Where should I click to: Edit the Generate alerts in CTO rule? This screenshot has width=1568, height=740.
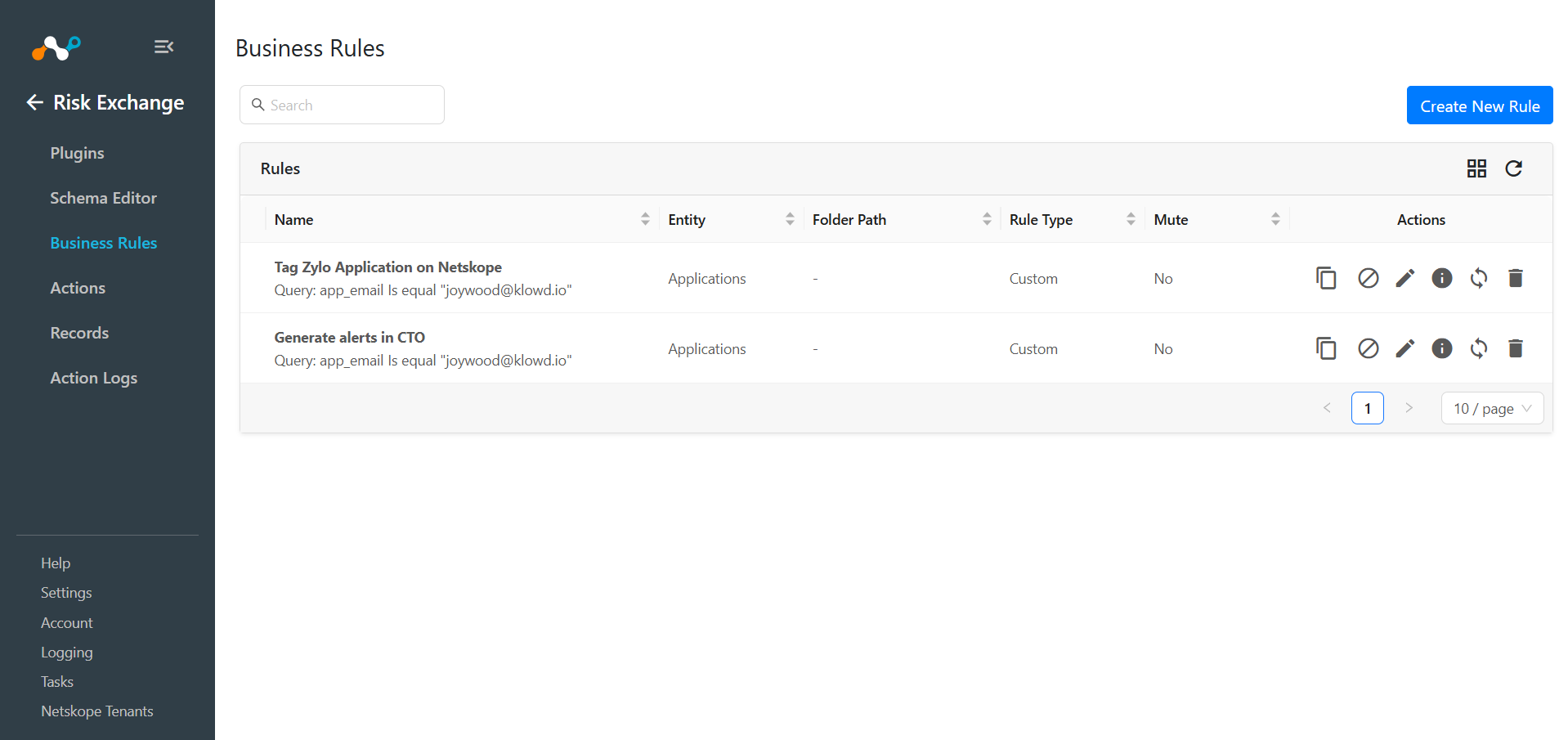tap(1405, 348)
